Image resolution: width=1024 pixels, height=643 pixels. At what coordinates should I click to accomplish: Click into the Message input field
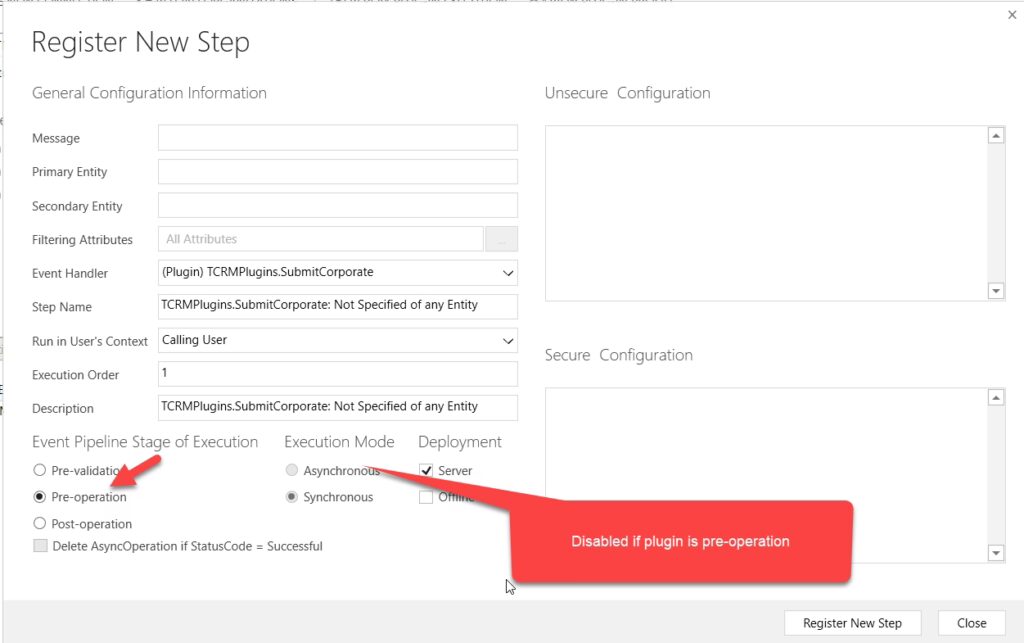337,138
